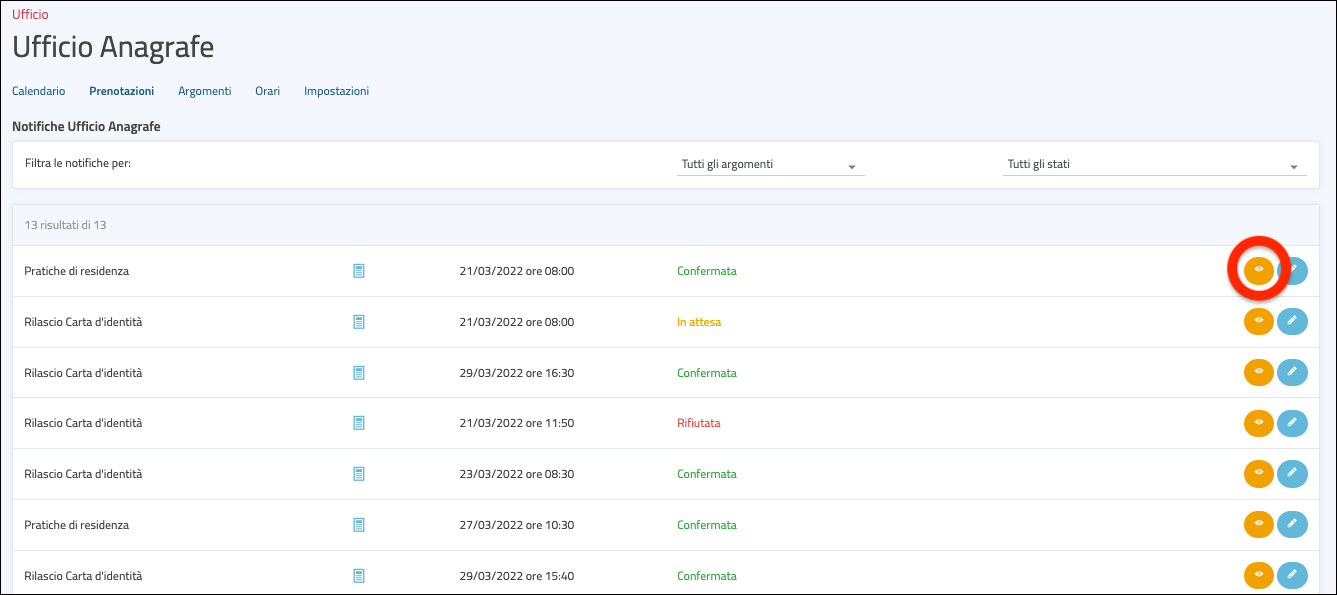The image size is (1337, 595).
Task: Open document icon for 23/03/2022 ore 08:30 row
Action: tap(359, 474)
